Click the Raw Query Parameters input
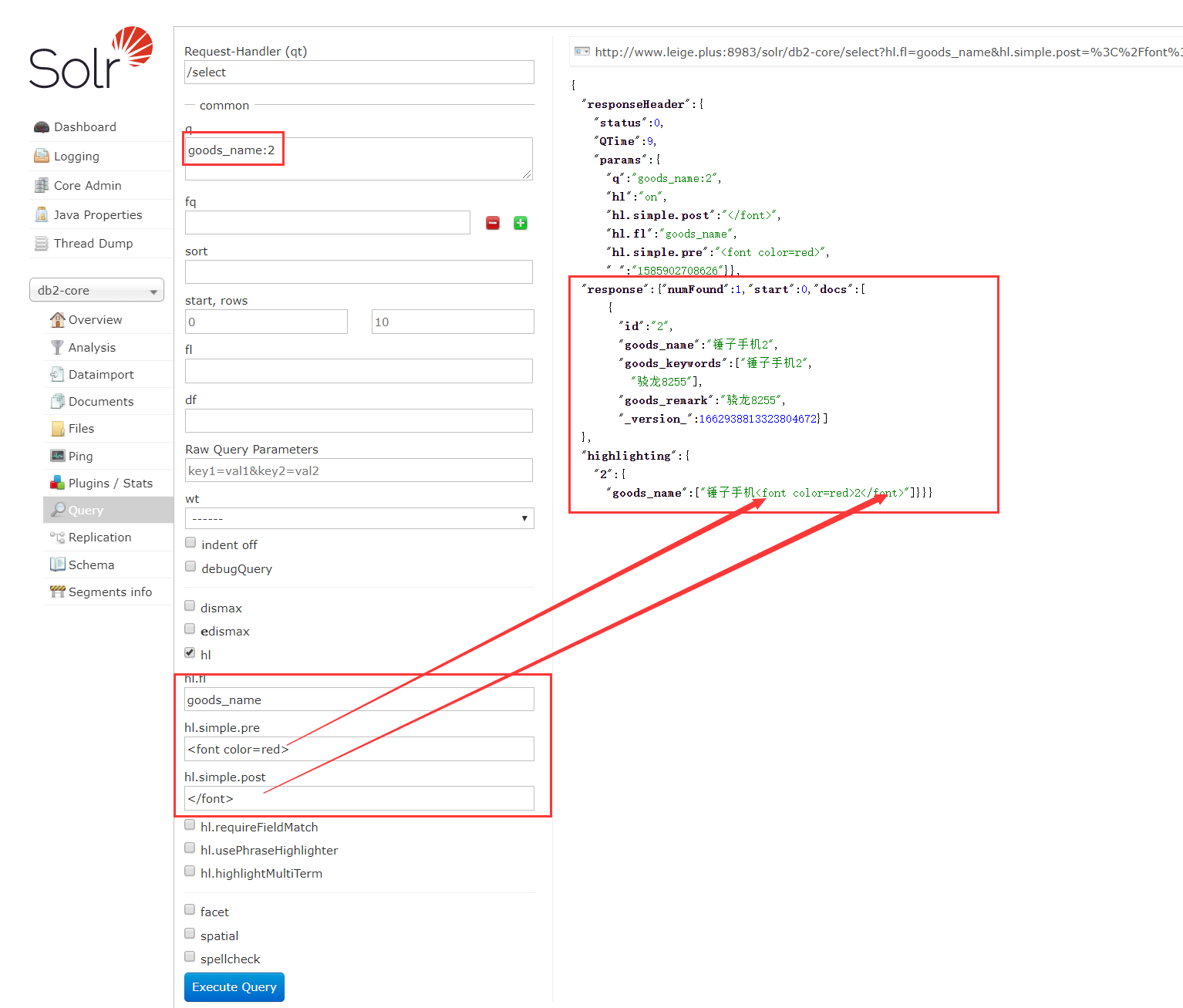Viewport: 1183px width, 1008px height. 359,470
